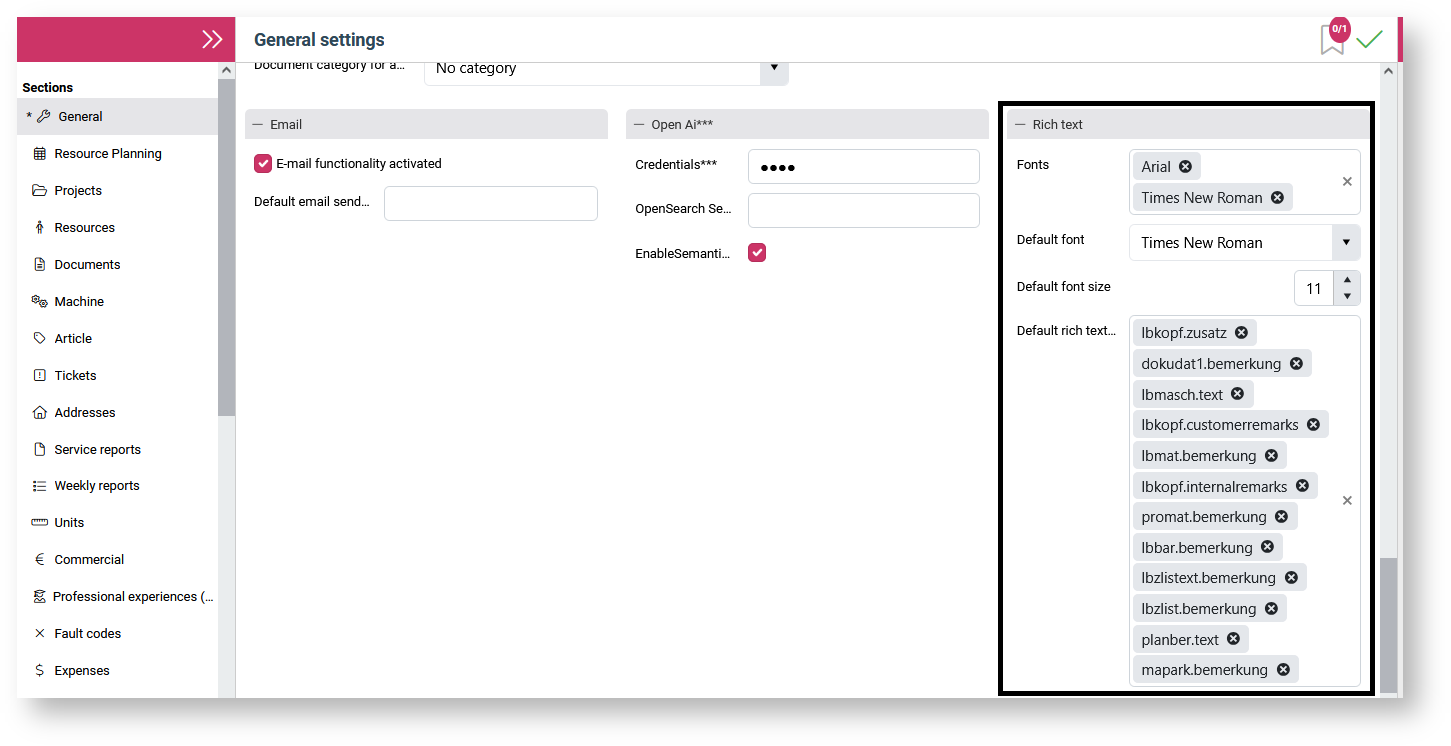Image resolution: width=1451 pixels, height=746 pixels.
Task: Delete the planber.text tag
Action: point(1233,639)
